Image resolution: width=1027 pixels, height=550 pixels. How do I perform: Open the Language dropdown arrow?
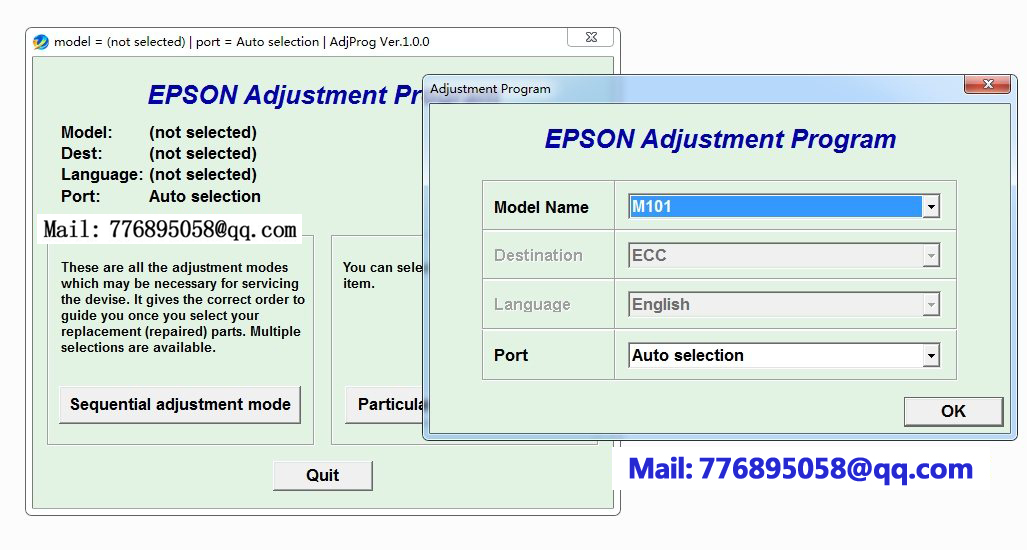[931, 304]
